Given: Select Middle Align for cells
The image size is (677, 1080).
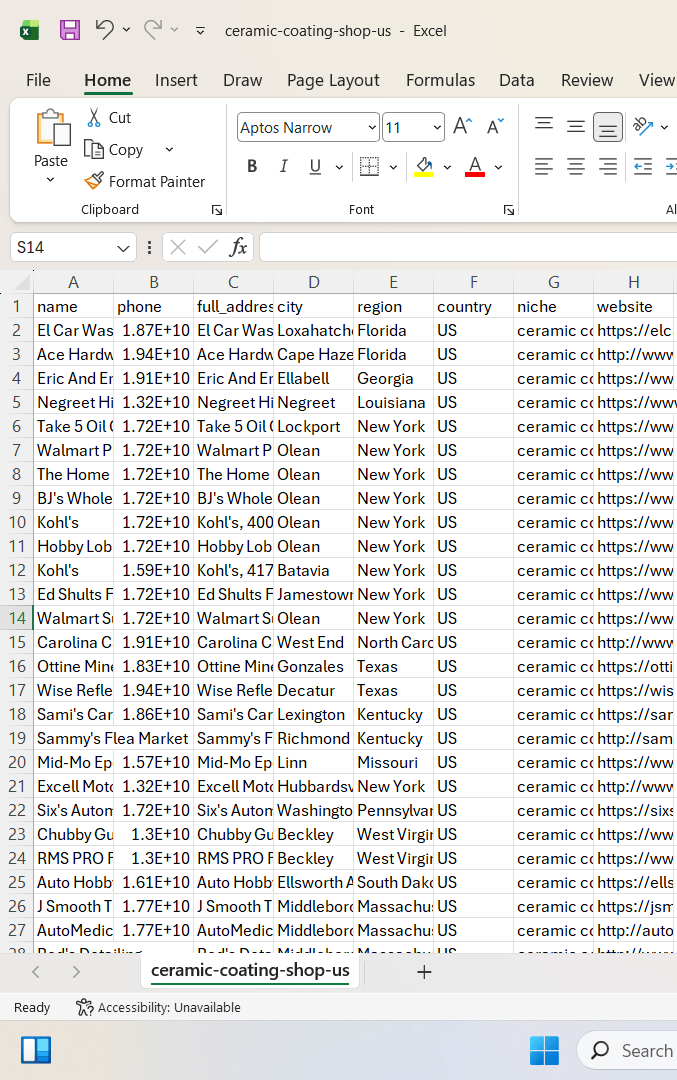Looking at the screenshot, I should (x=576, y=126).
